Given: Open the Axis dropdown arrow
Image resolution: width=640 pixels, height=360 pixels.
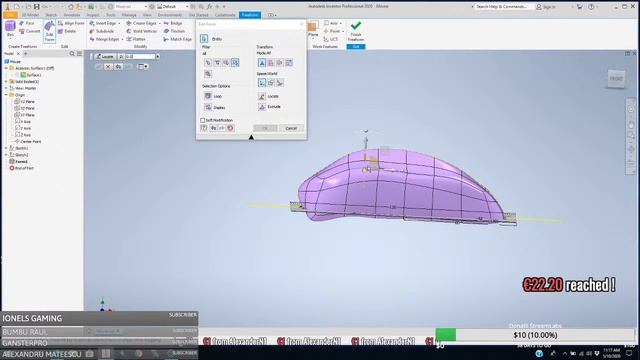Looking at the screenshot, I should tap(341, 23).
